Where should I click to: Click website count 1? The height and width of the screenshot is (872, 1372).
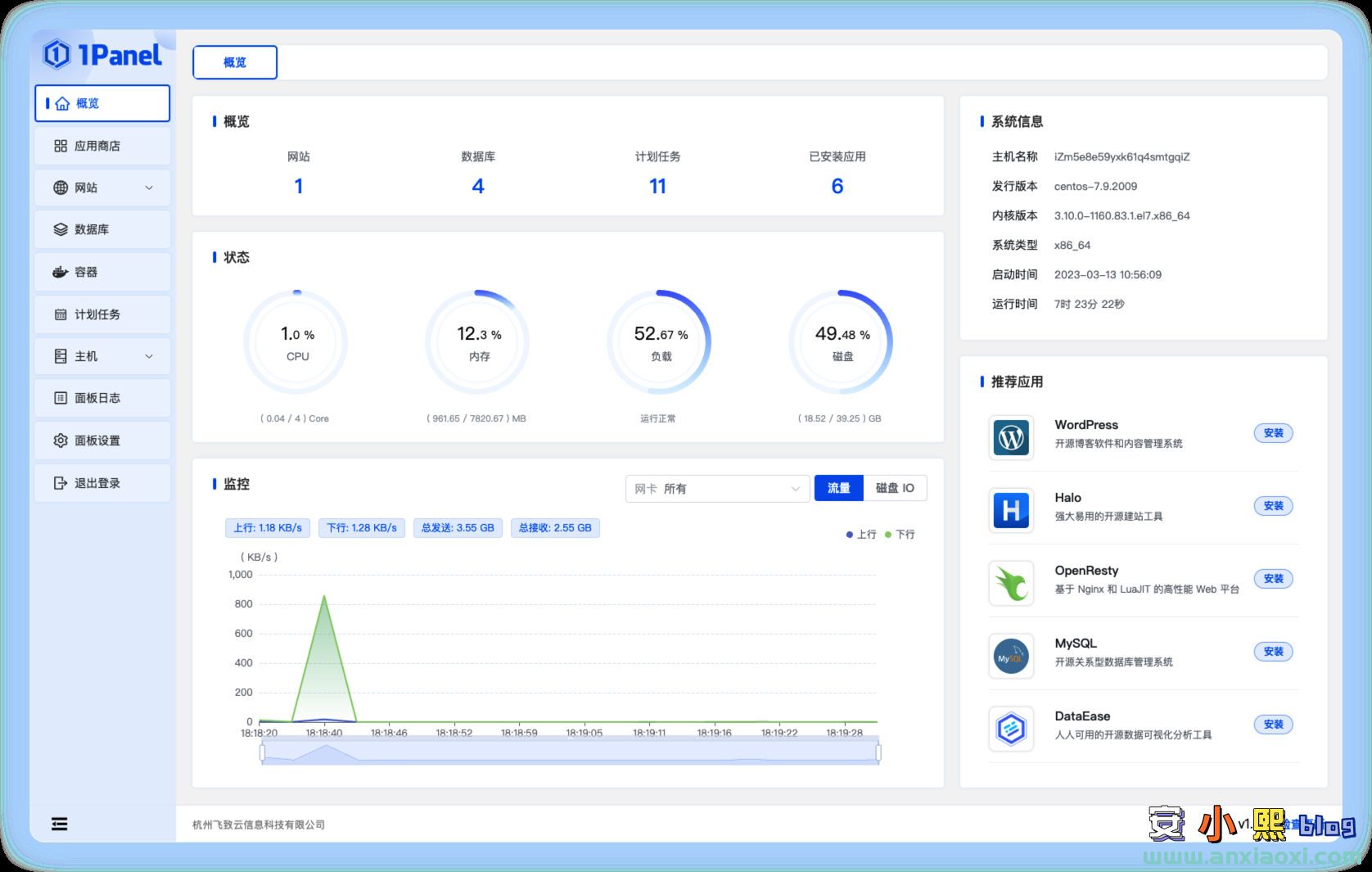pos(299,187)
